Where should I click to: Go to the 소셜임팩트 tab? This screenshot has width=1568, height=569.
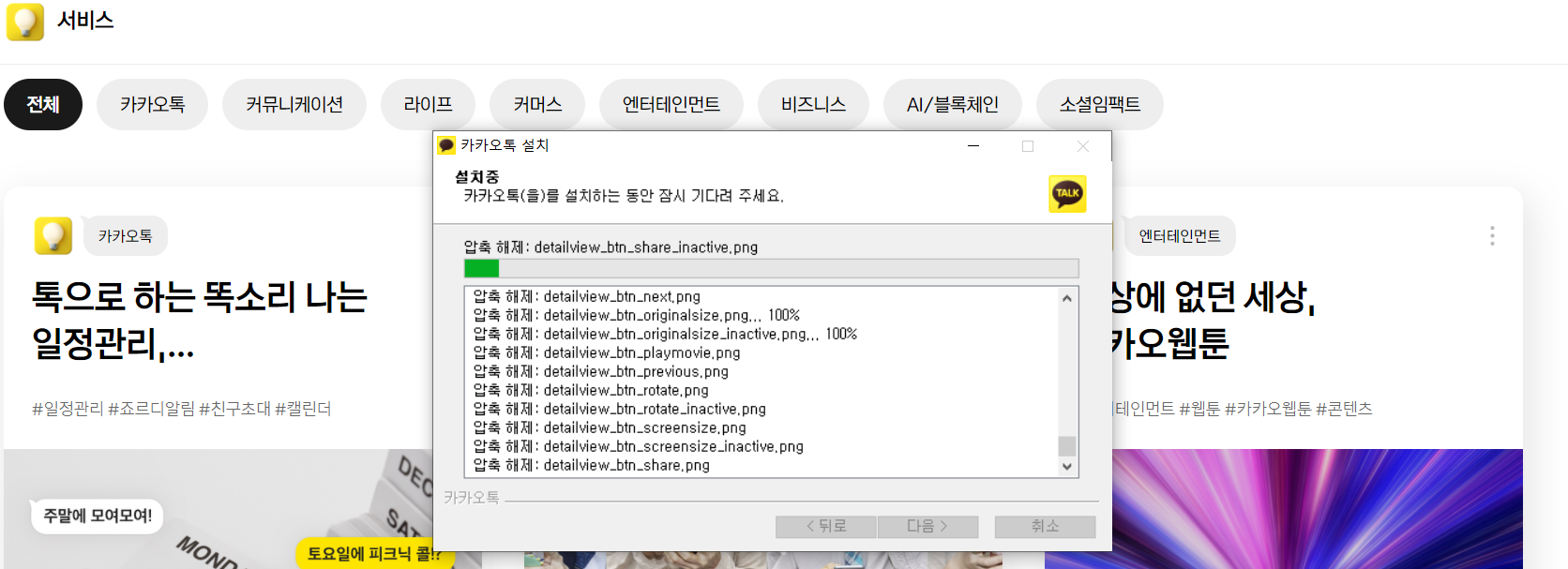tap(1100, 104)
